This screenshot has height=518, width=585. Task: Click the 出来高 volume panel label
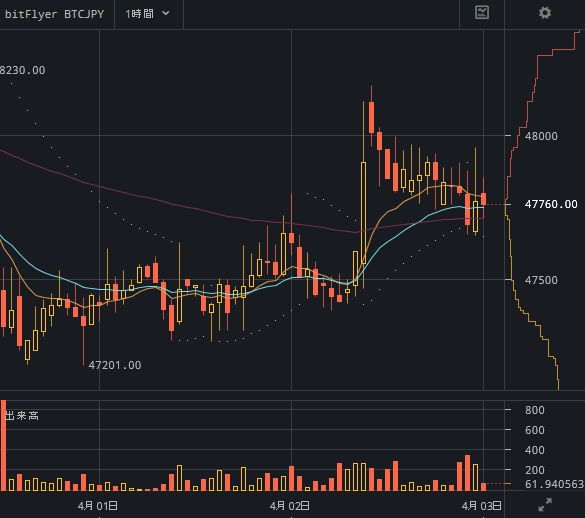(x=22, y=415)
